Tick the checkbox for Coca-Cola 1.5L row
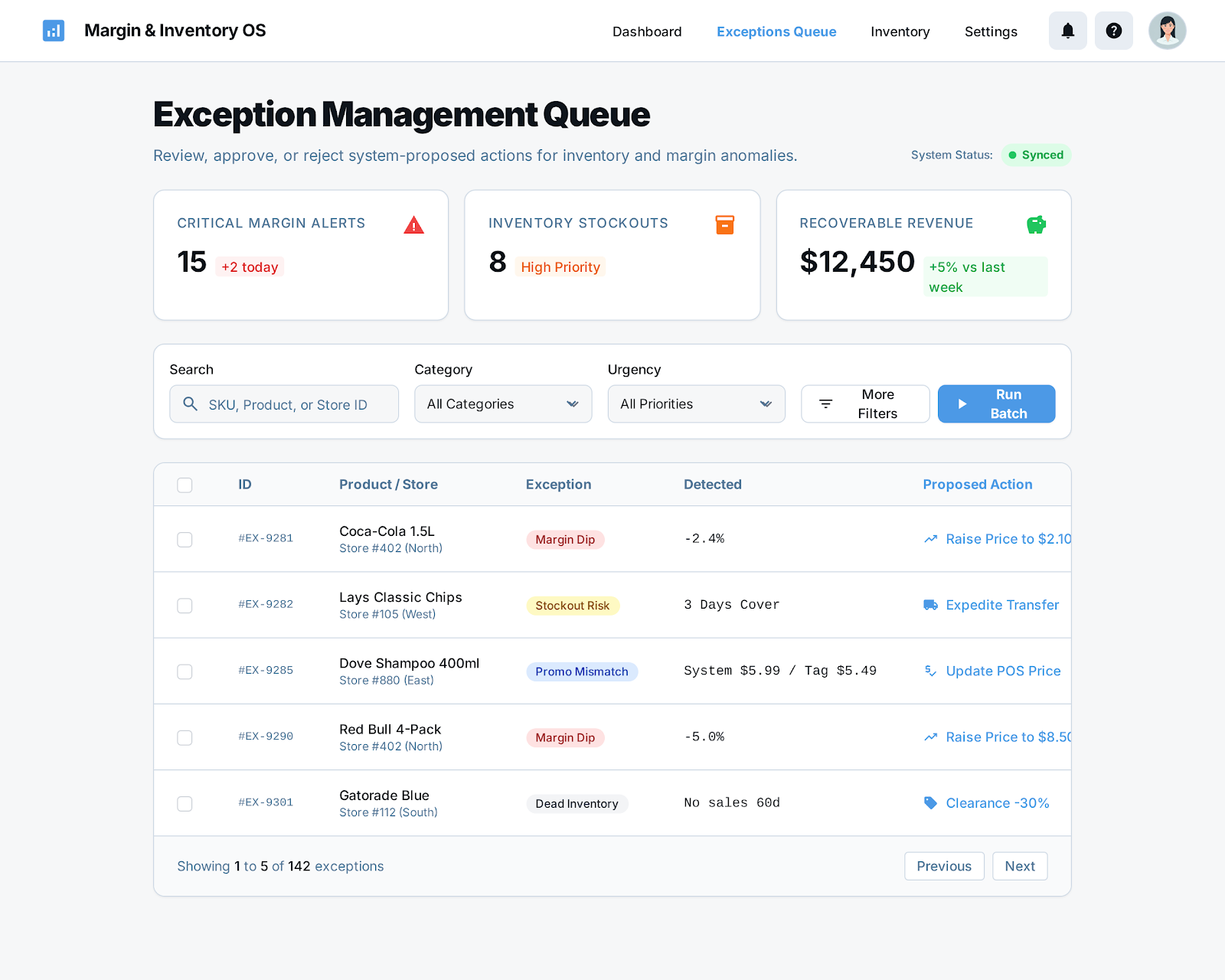Viewport: 1225px width, 980px height. coord(185,540)
